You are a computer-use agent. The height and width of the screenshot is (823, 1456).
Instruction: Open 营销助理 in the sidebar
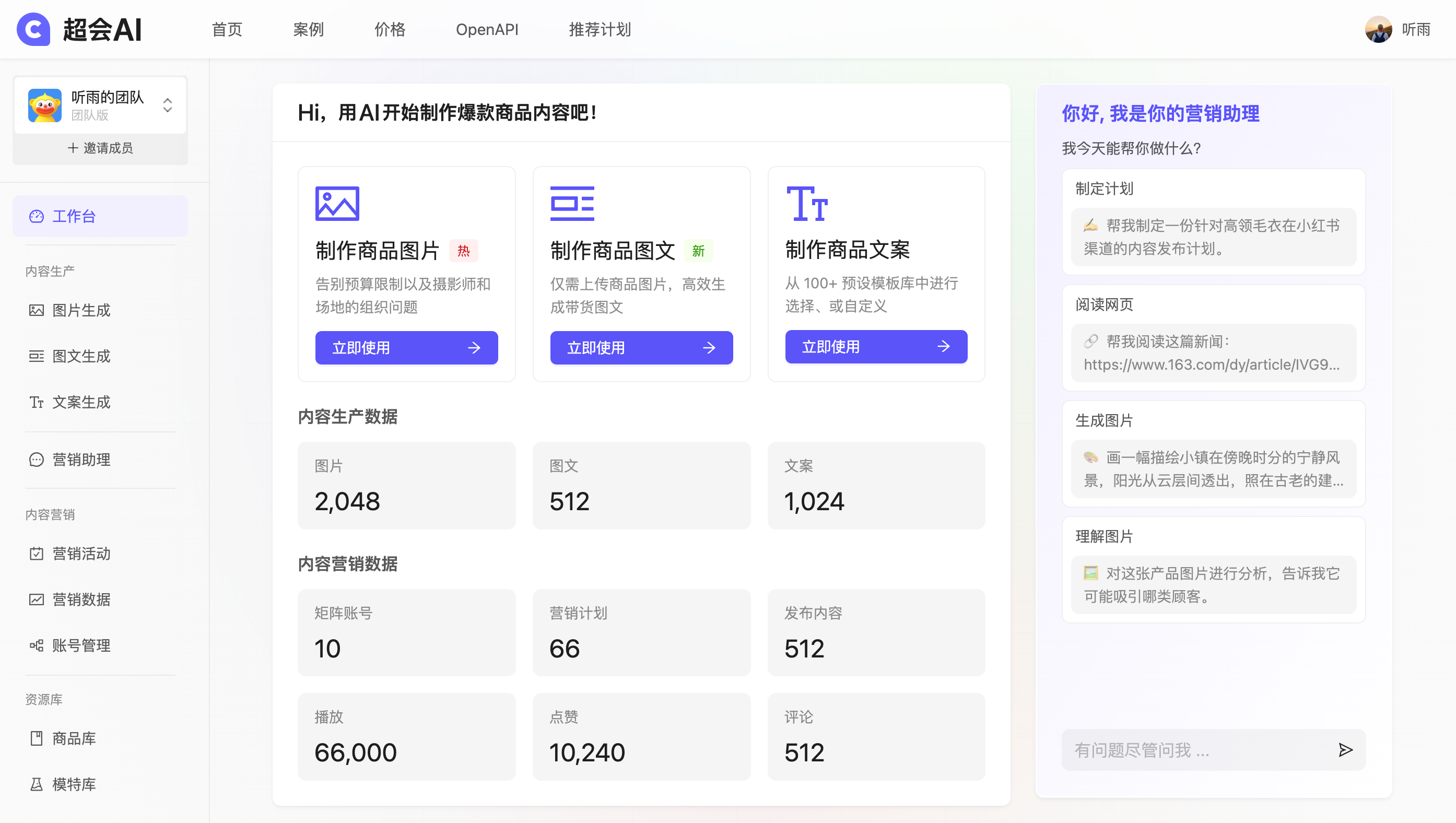pos(100,460)
